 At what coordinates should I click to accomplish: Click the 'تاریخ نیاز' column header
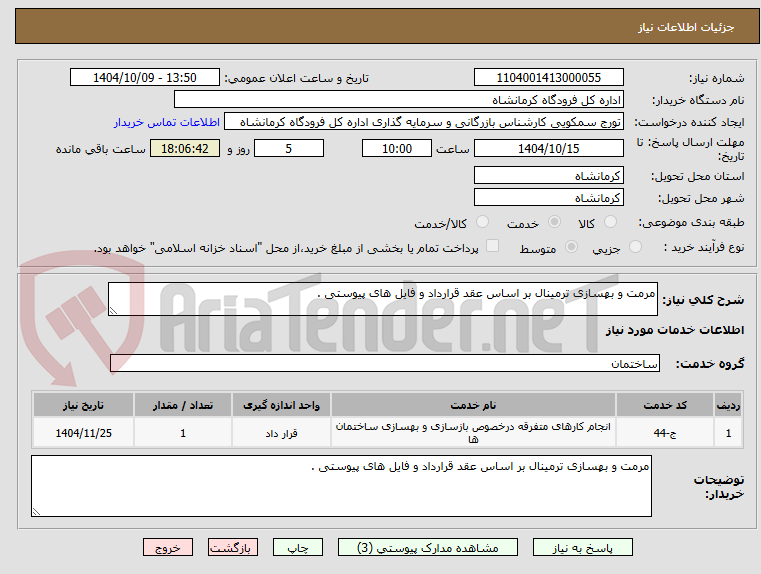tap(83, 405)
